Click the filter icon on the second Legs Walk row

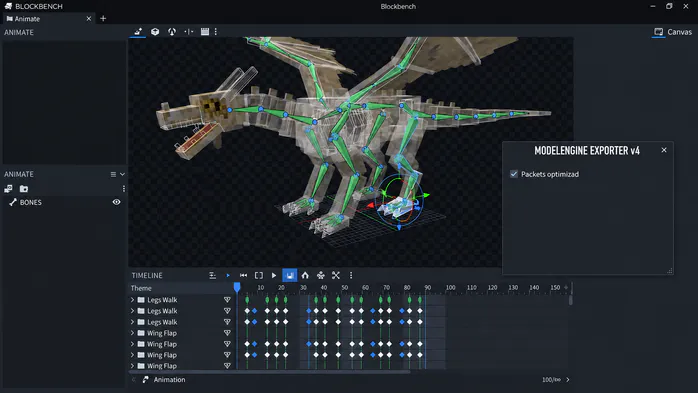click(x=227, y=311)
